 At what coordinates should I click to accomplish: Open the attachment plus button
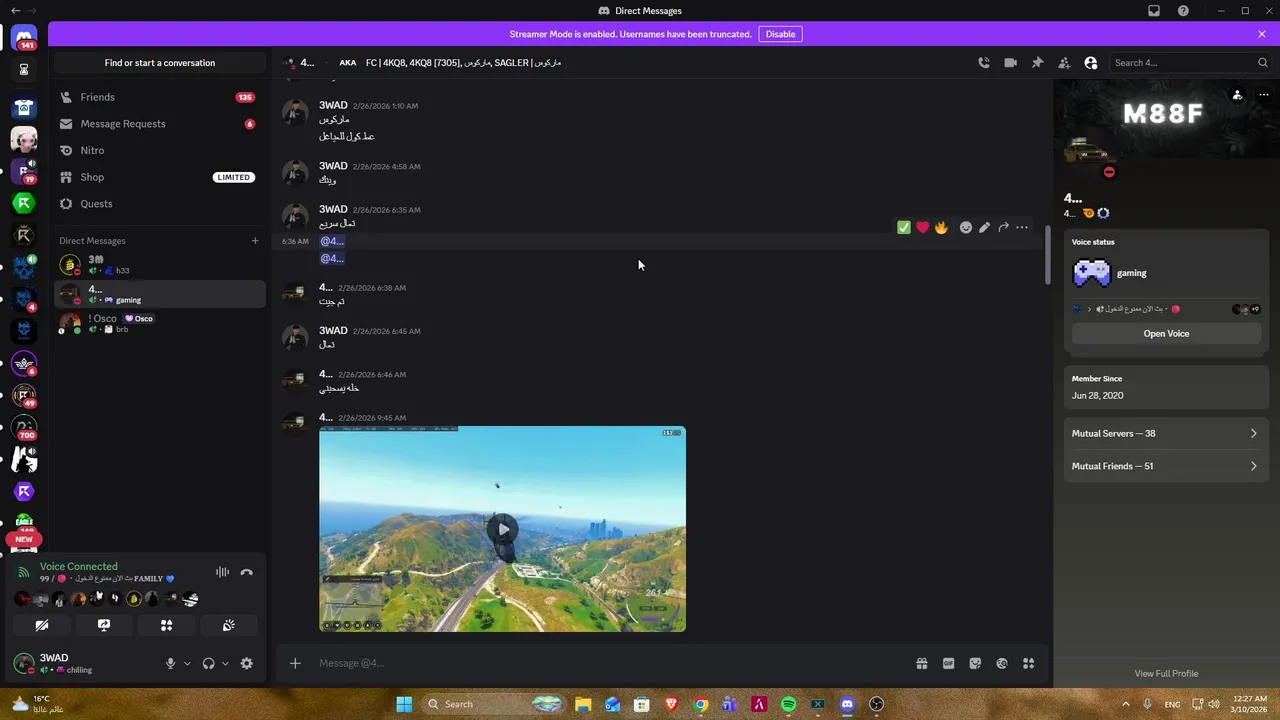coord(295,663)
